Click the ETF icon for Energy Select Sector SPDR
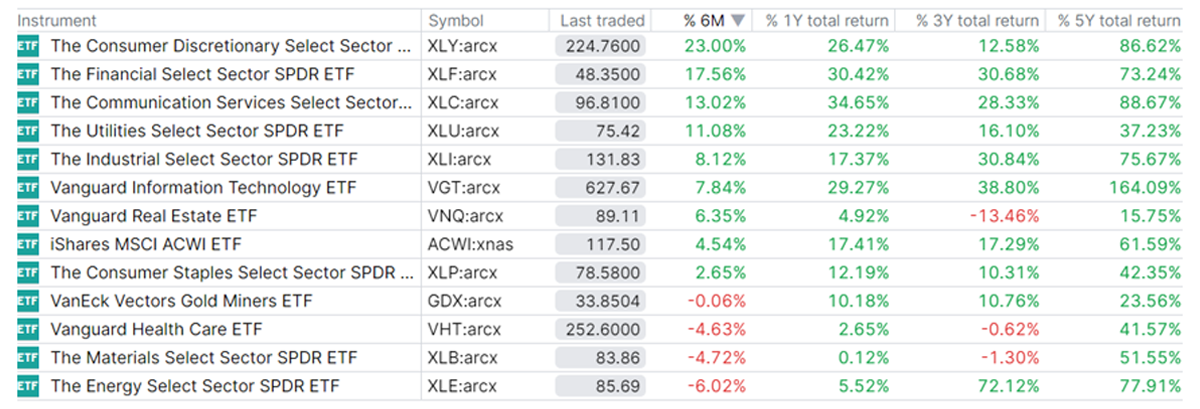The height and width of the screenshot is (409, 1200). [28, 386]
